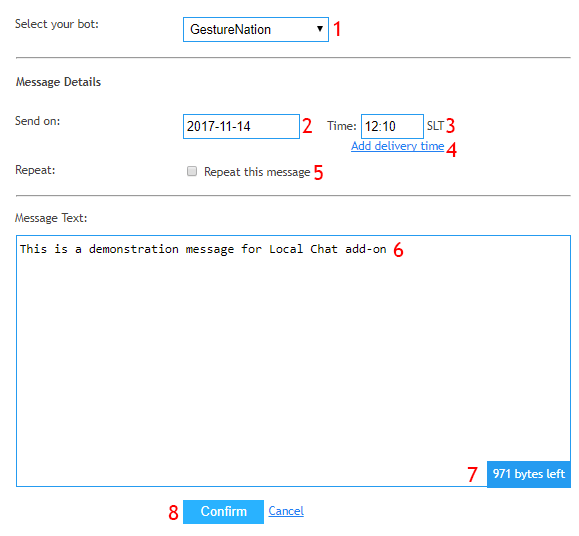Click the Send on date field 2017-11-14
The height and width of the screenshot is (536, 579).
(x=241, y=127)
